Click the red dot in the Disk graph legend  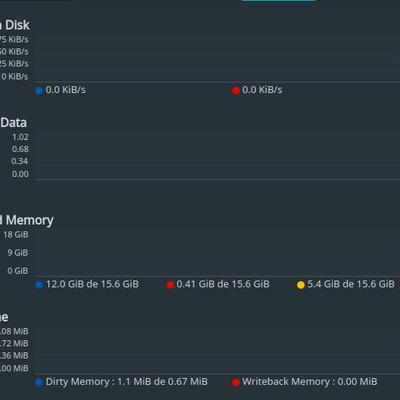[x=236, y=90]
